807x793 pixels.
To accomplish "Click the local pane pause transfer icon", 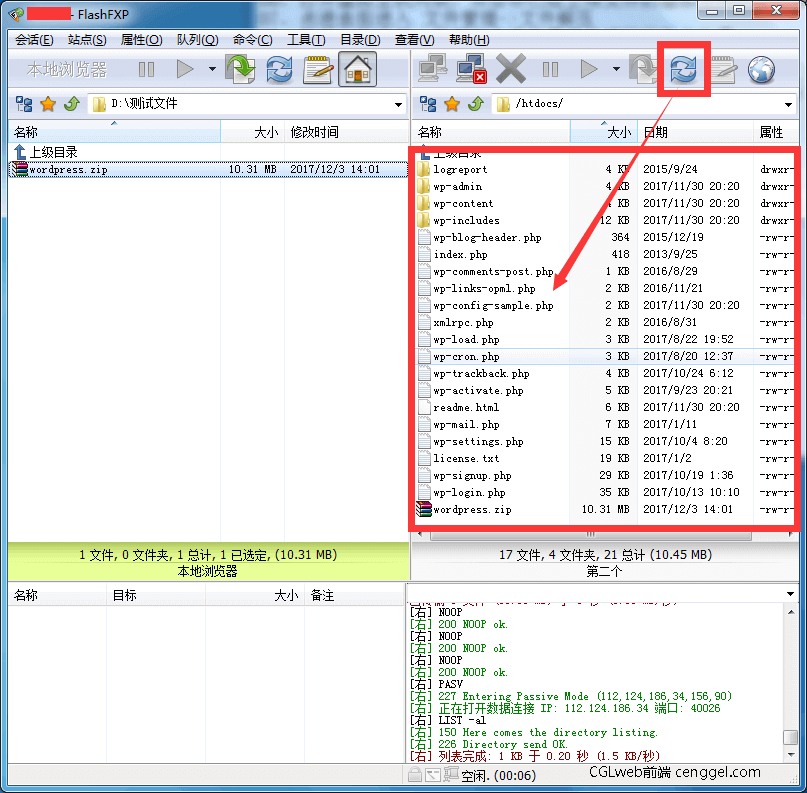I will click(147, 69).
